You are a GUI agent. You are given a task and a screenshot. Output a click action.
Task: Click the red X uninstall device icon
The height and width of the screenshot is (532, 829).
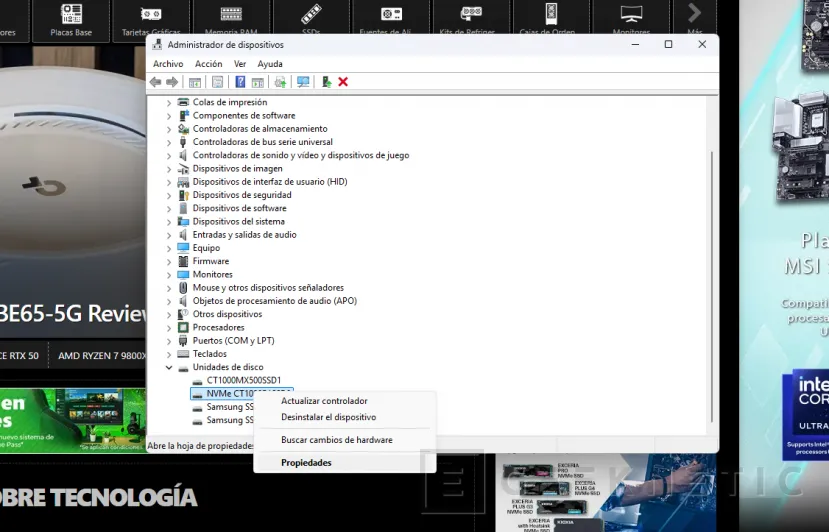click(343, 82)
